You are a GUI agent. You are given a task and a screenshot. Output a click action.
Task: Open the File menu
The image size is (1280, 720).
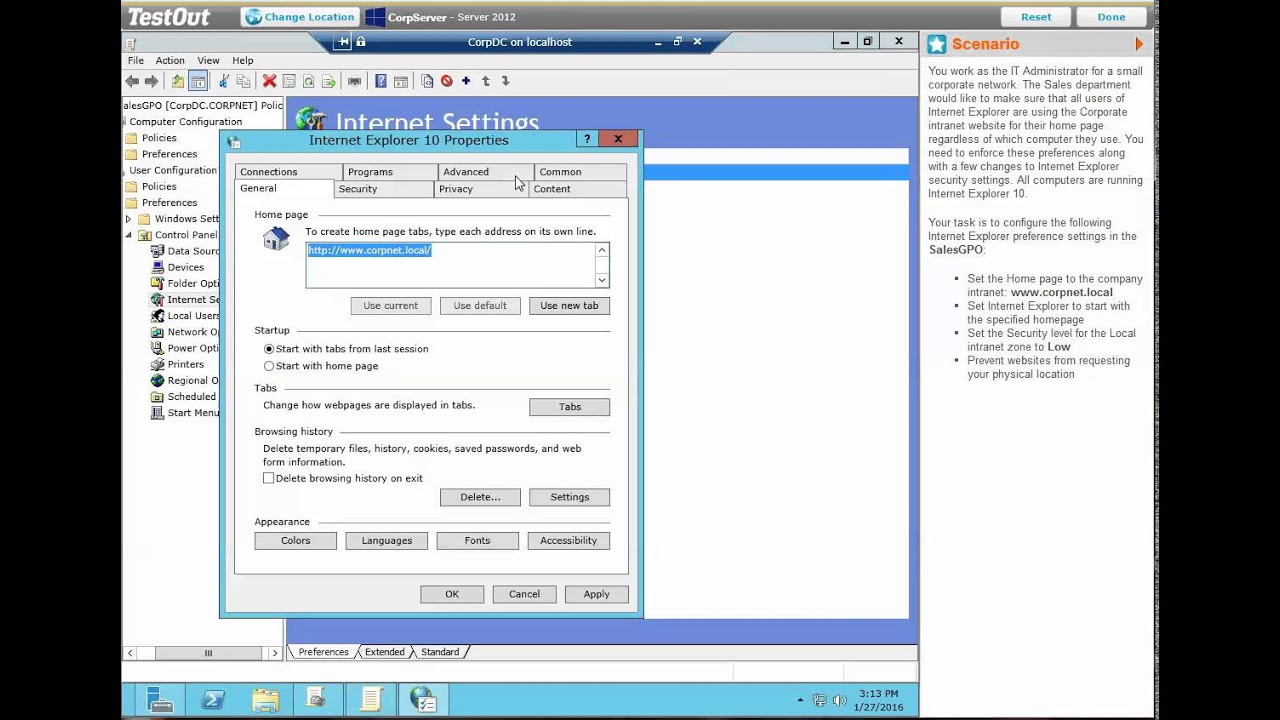coord(136,60)
